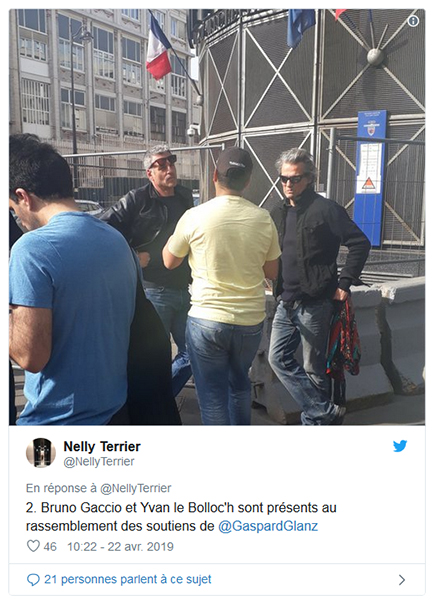Open the info icon on the photo
This screenshot has width=435, height=600.
(x=413, y=21)
